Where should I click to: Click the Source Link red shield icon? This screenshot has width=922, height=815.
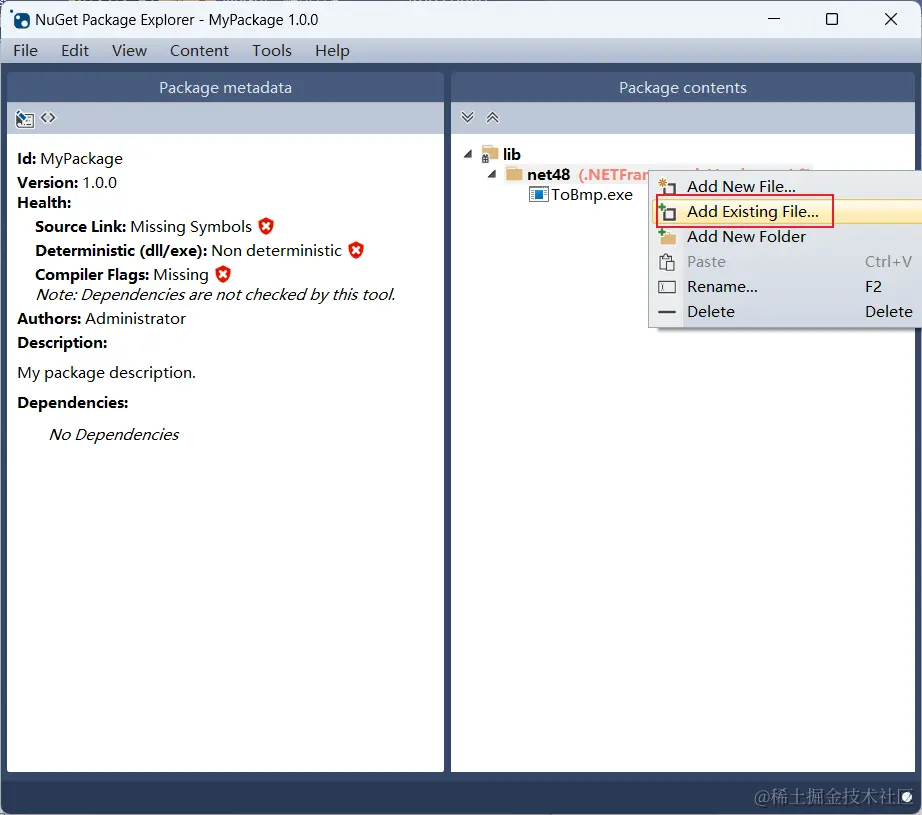(x=266, y=226)
